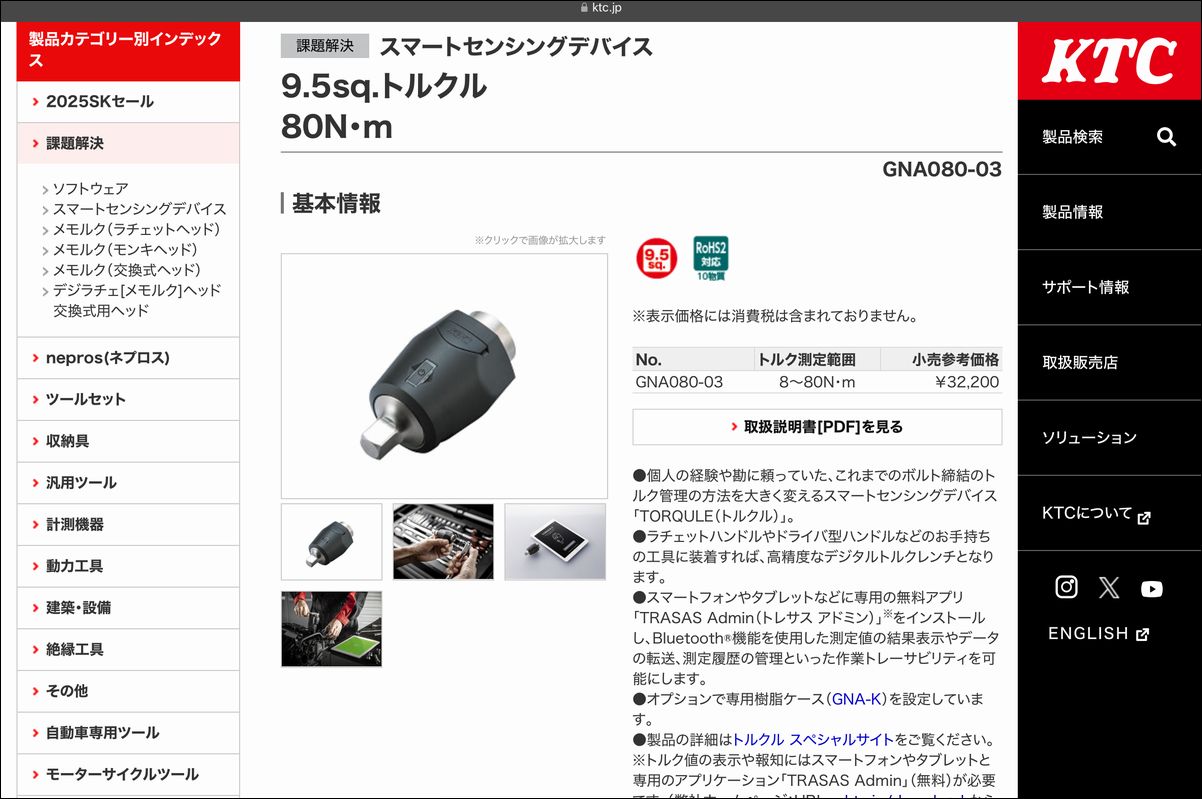This screenshot has width=1202, height=799.
Task: Open the 2025SKセール menu item
Action: click(x=128, y=101)
